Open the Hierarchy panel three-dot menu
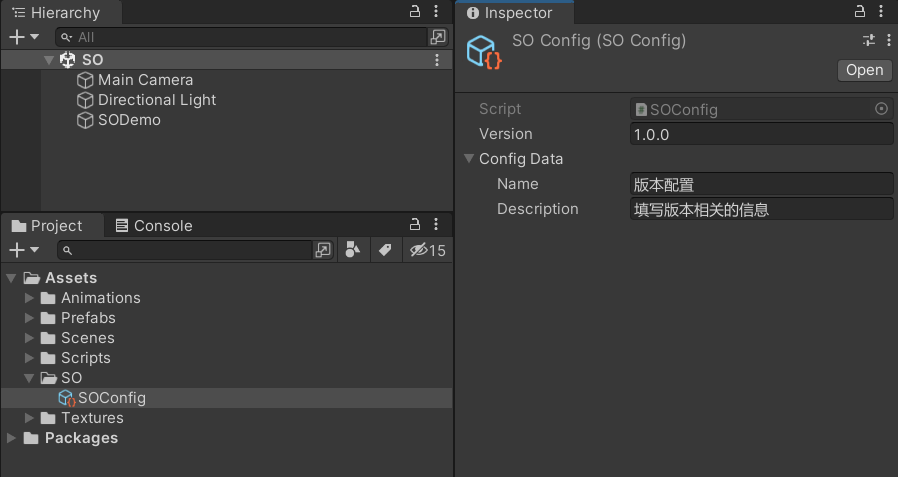Image resolution: width=898 pixels, height=477 pixels. click(x=436, y=11)
